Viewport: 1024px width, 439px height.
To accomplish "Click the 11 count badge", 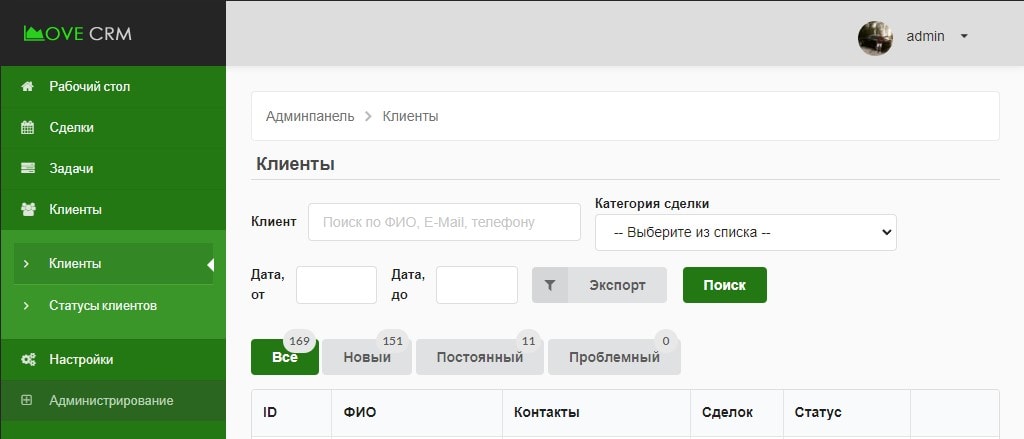I will coord(528,341).
